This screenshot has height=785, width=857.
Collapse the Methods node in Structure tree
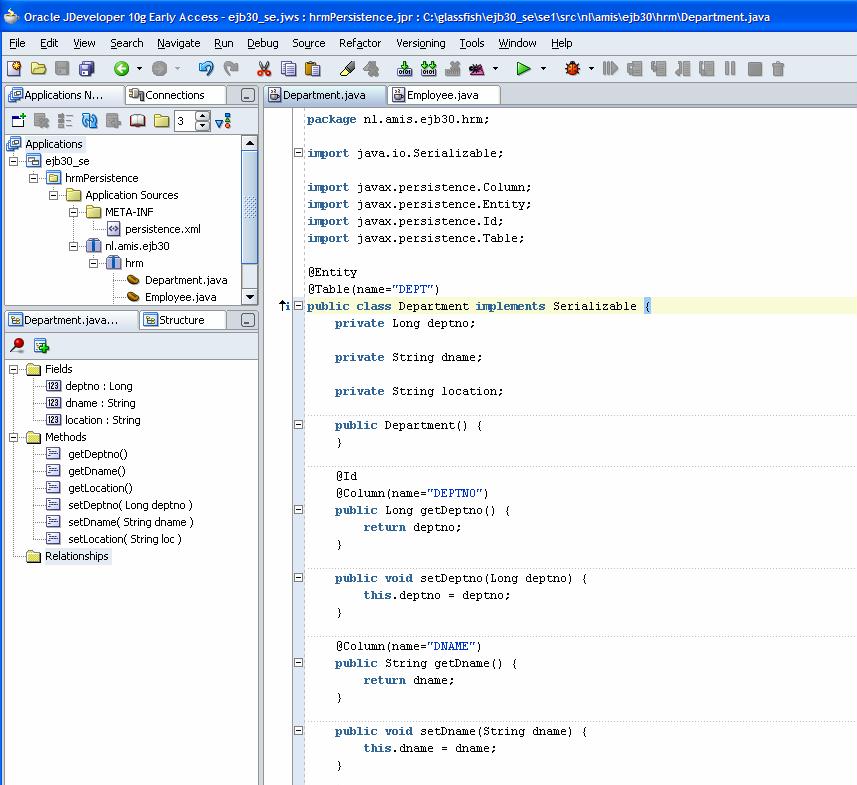(15, 437)
